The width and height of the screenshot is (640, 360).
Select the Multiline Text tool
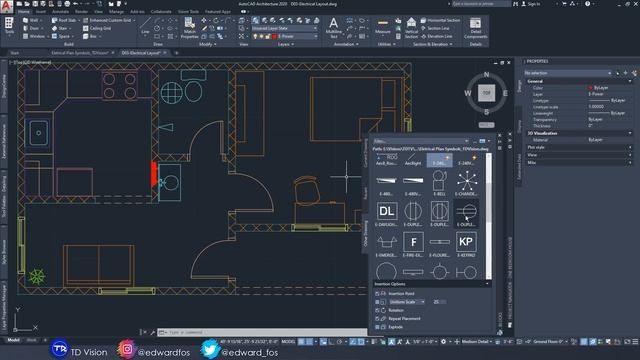tap(333, 28)
